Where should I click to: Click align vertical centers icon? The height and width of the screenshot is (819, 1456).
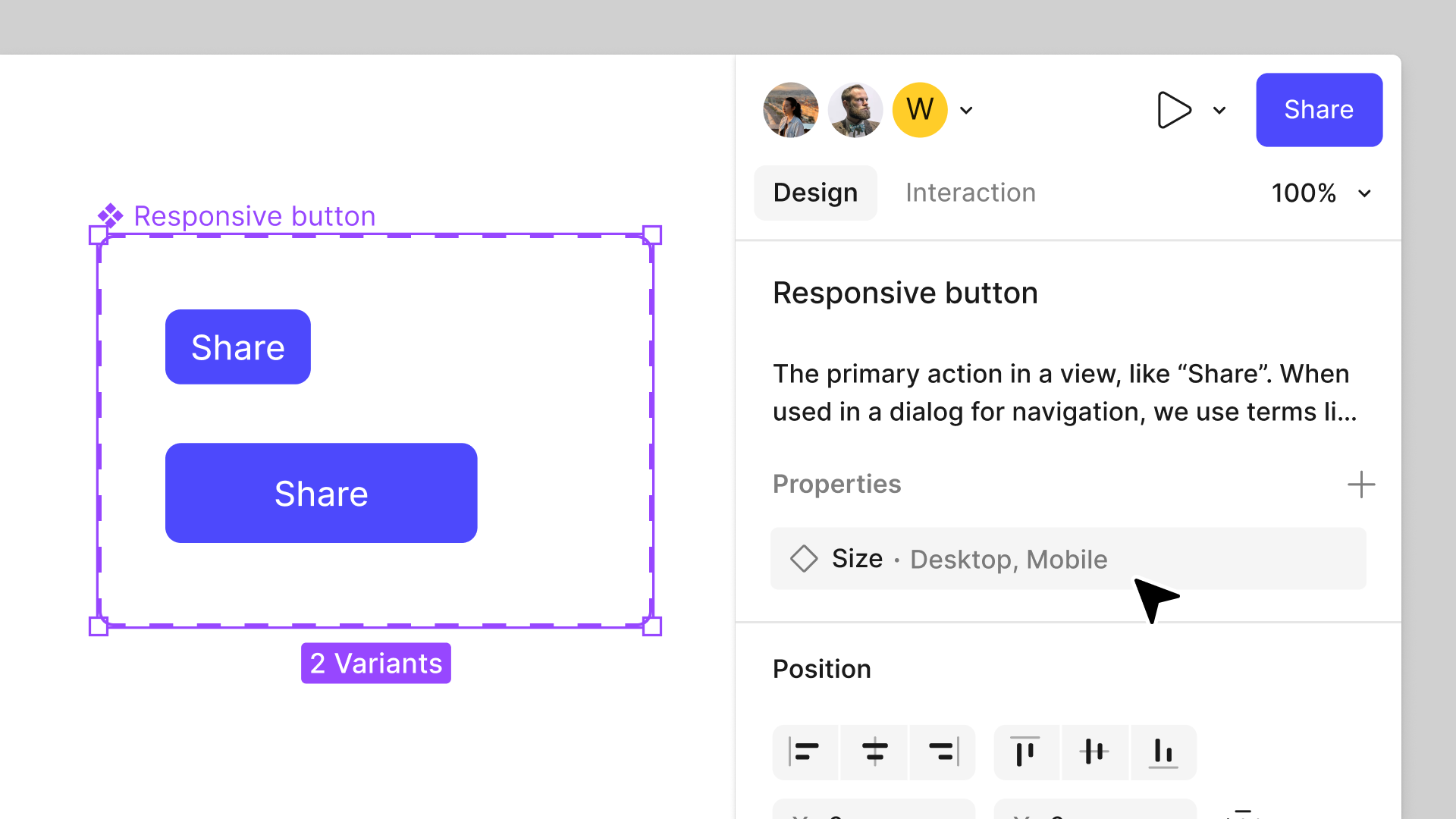click(1094, 752)
